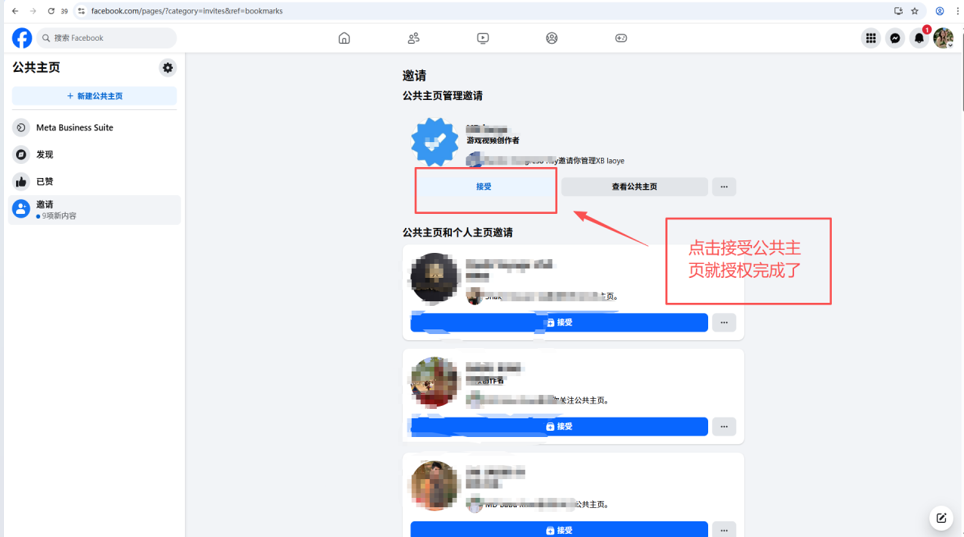Viewport: 964px width, 537px height.
Task: Select 已赞 in the left sidebar
Action: coord(44,182)
